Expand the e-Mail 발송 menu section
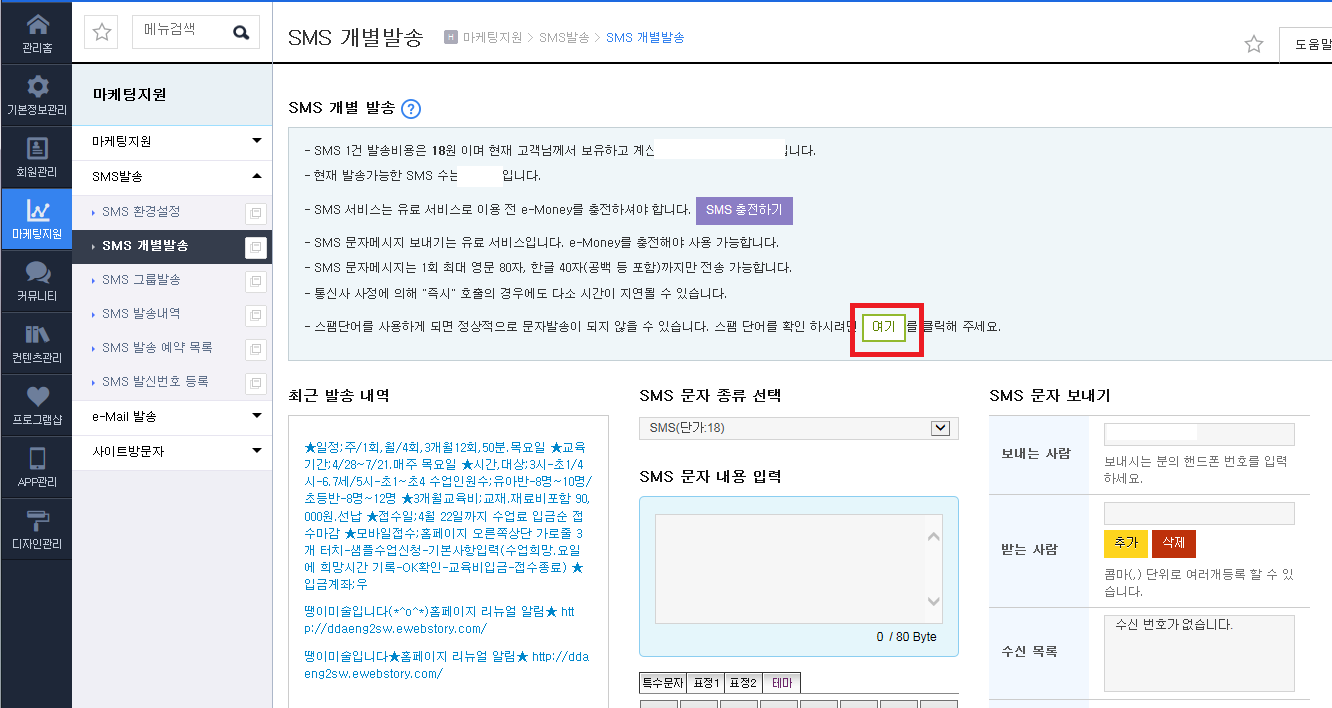1332x708 pixels. click(x=257, y=416)
